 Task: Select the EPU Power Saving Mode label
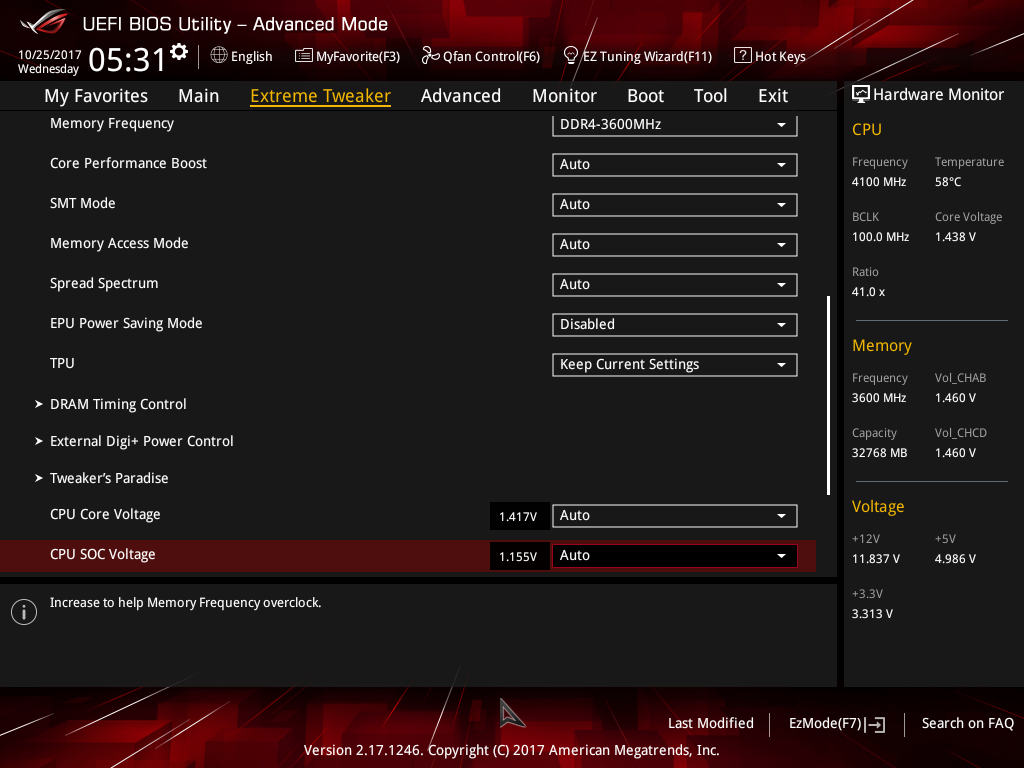[x=126, y=323]
